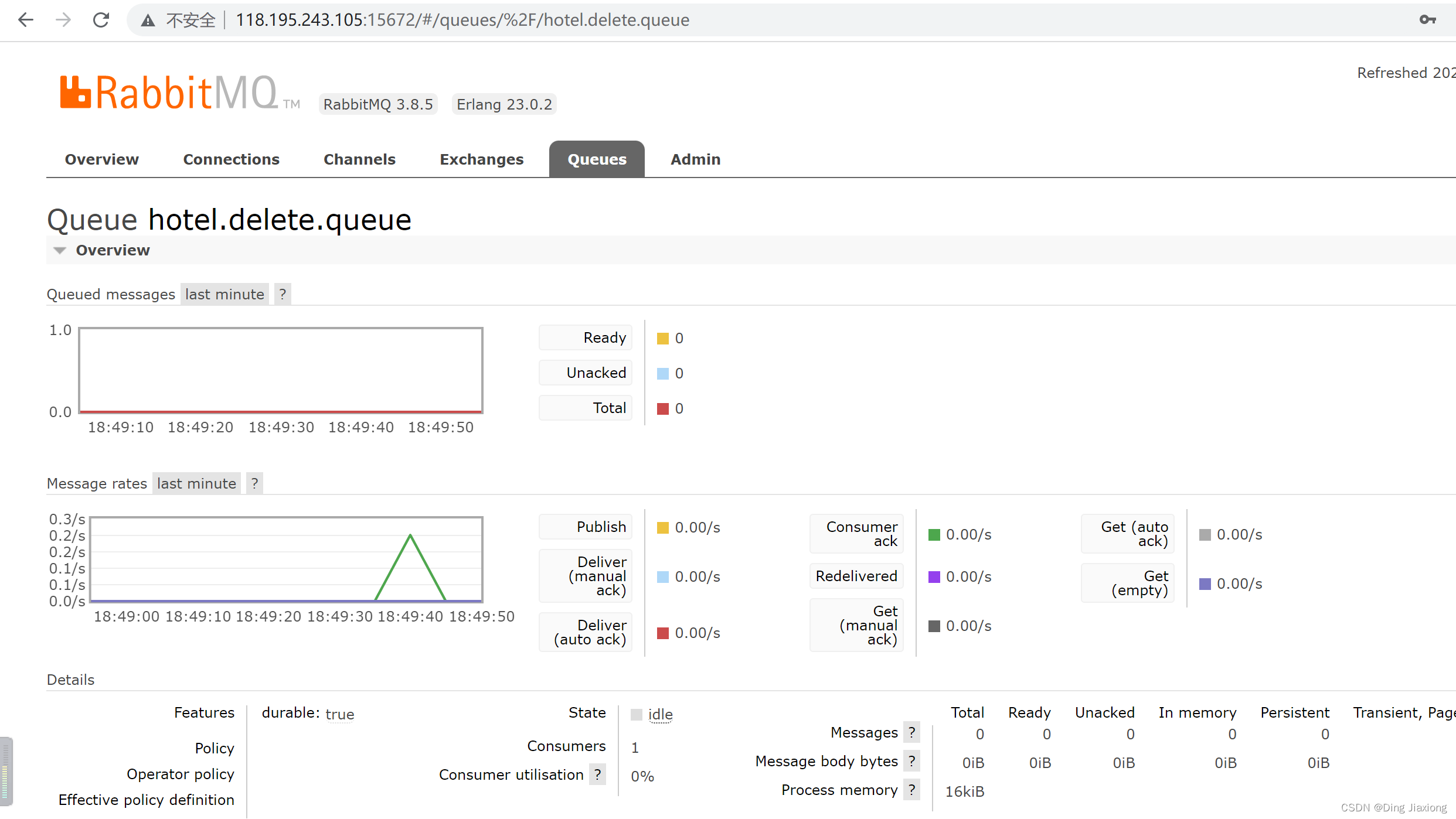Click the saved password key icon
The image size is (1456, 819).
1427,20
